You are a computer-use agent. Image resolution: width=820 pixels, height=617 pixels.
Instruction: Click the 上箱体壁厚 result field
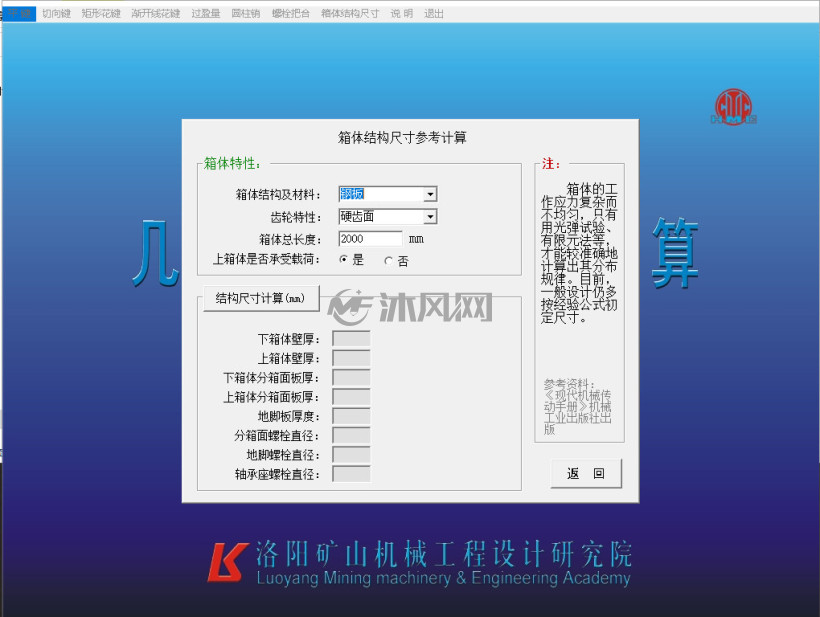click(351, 358)
